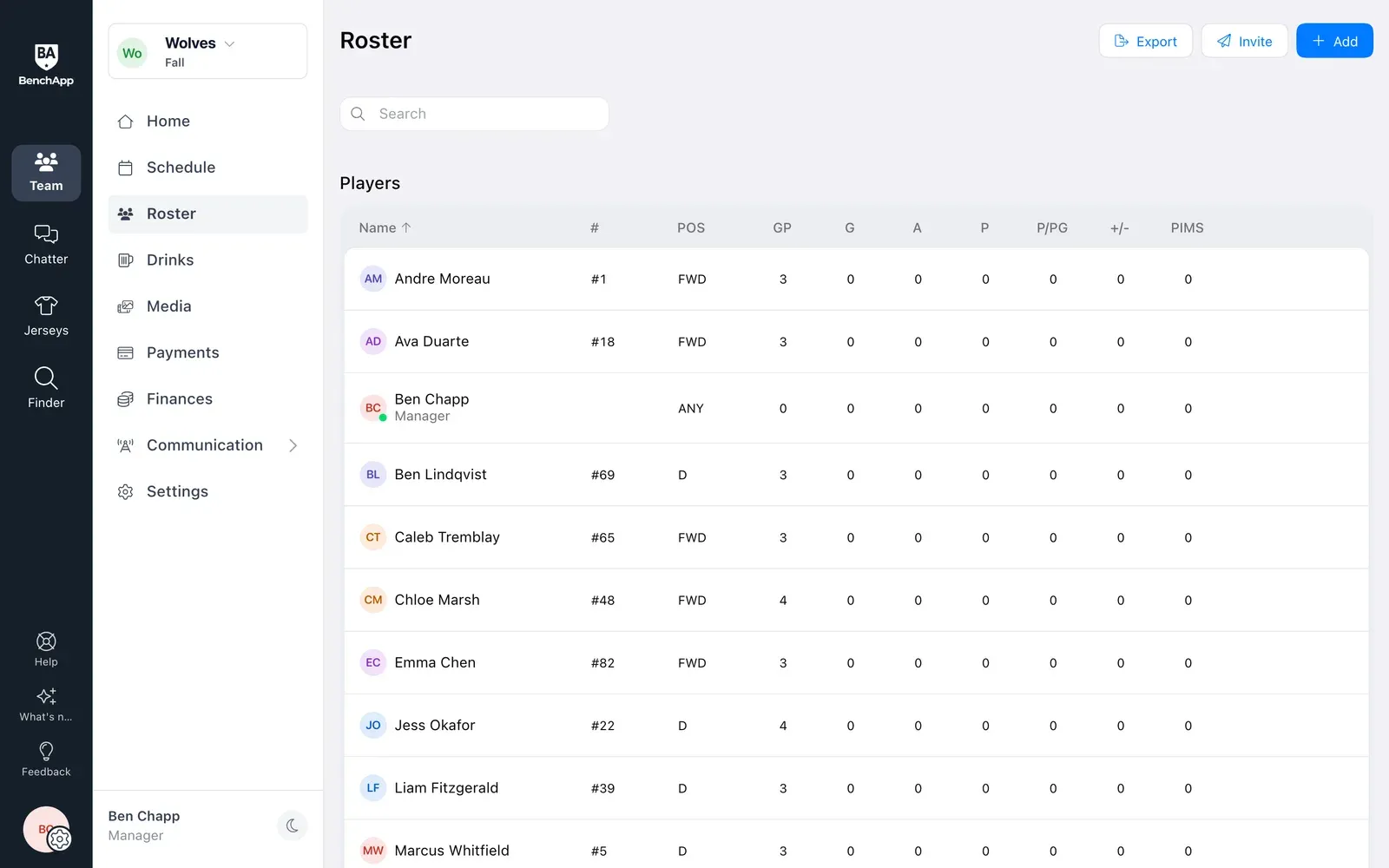The height and width of the screenshot is (868, 1389).
Task: Sort by PIMS column header
Action: (1187, 227)
